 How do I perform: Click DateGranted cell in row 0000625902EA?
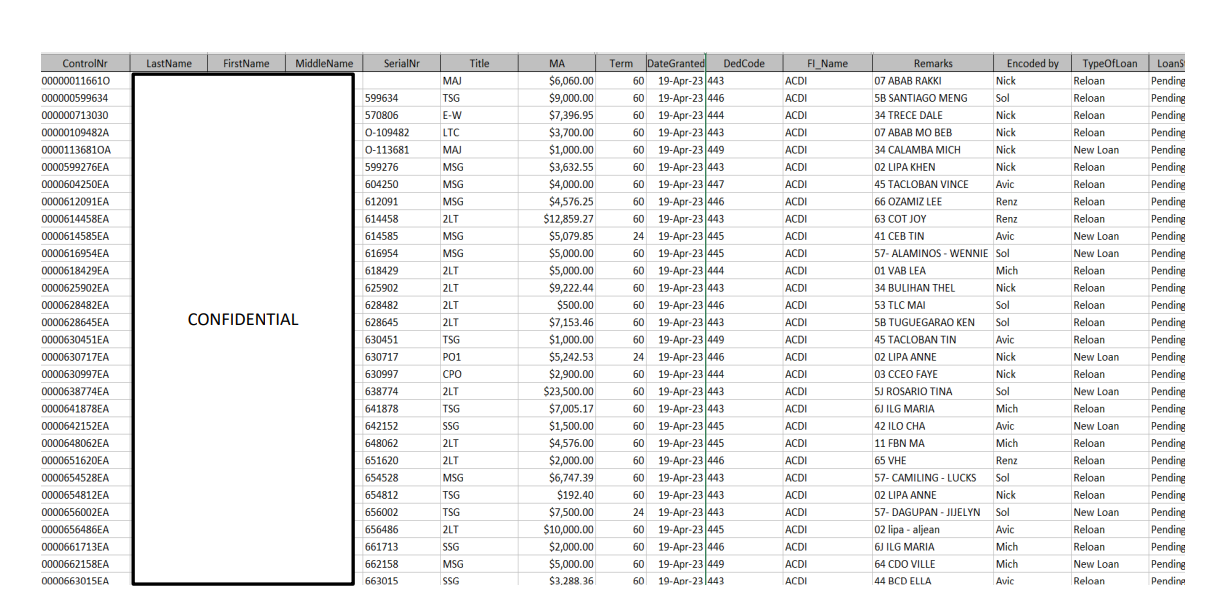tap(676, 288)
